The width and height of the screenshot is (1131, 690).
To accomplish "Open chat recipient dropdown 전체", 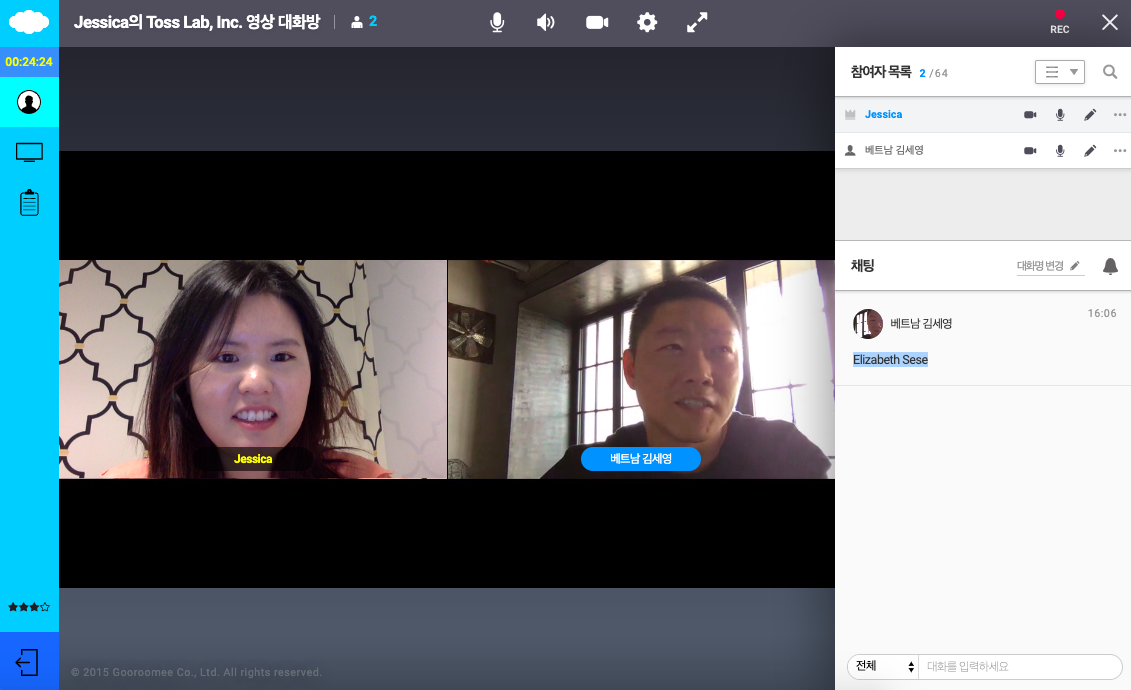I will pos(882,666).
